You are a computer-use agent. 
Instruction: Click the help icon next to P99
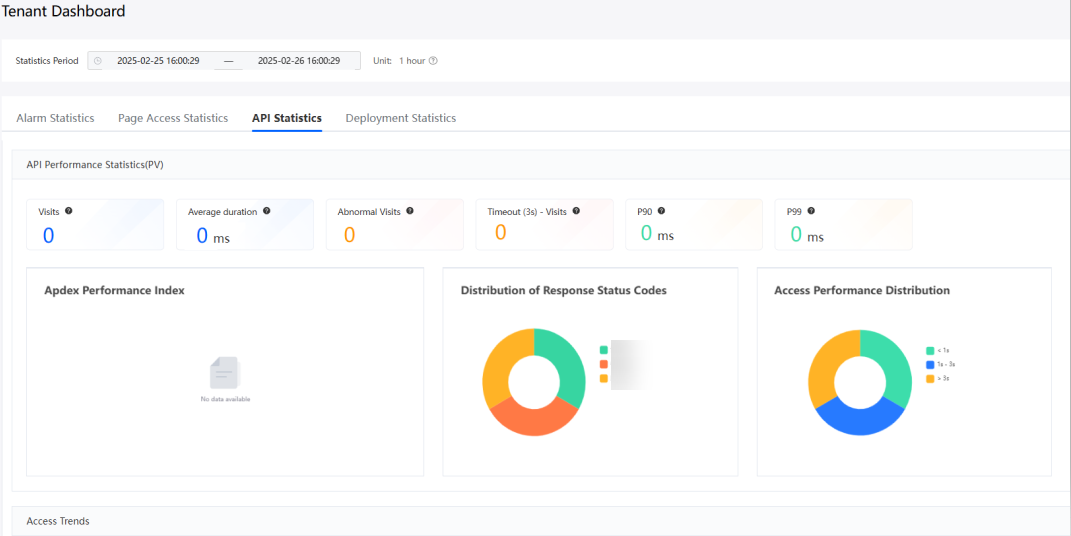click(811, 211)
